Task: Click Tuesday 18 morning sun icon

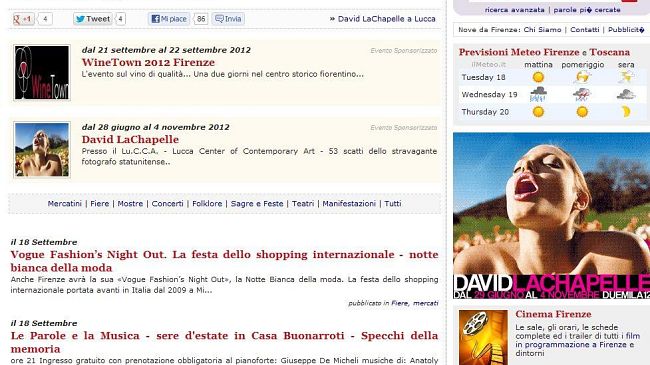Action: (x=538, y=77)
